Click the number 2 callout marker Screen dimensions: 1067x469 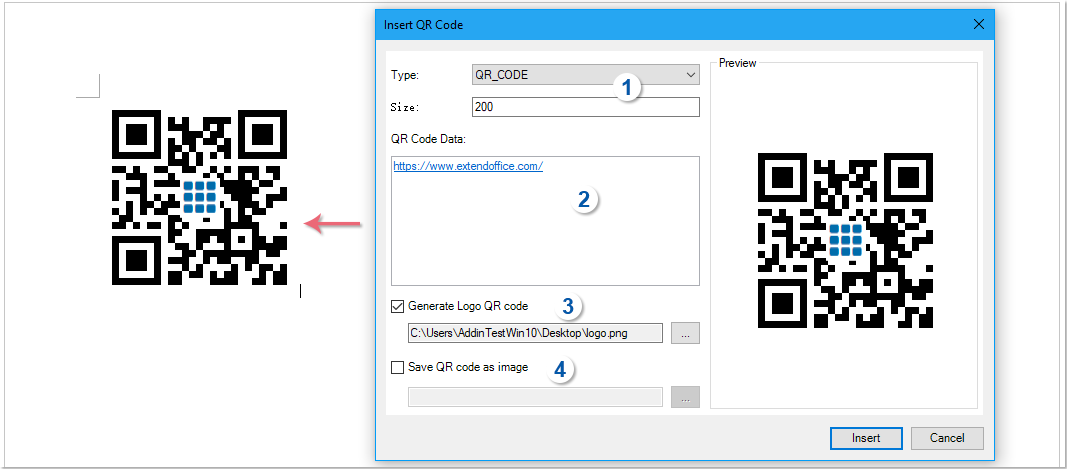586,199
